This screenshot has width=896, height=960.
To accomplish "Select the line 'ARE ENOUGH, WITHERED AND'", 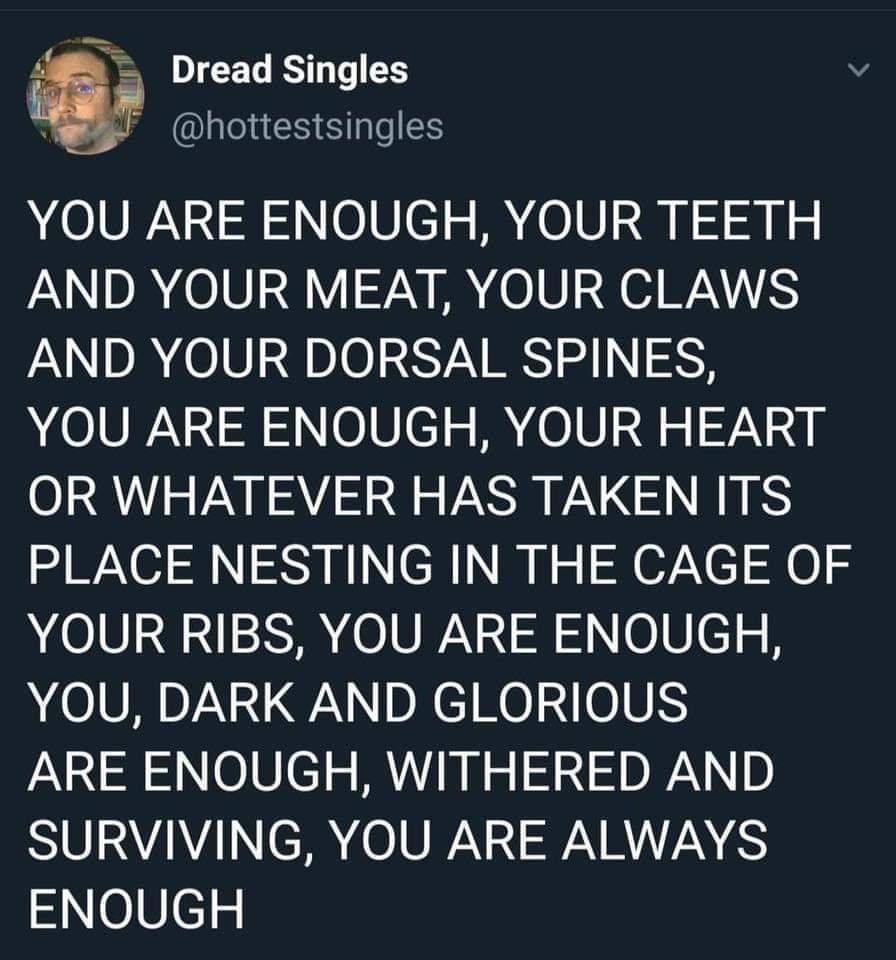I will click(402, 771).
